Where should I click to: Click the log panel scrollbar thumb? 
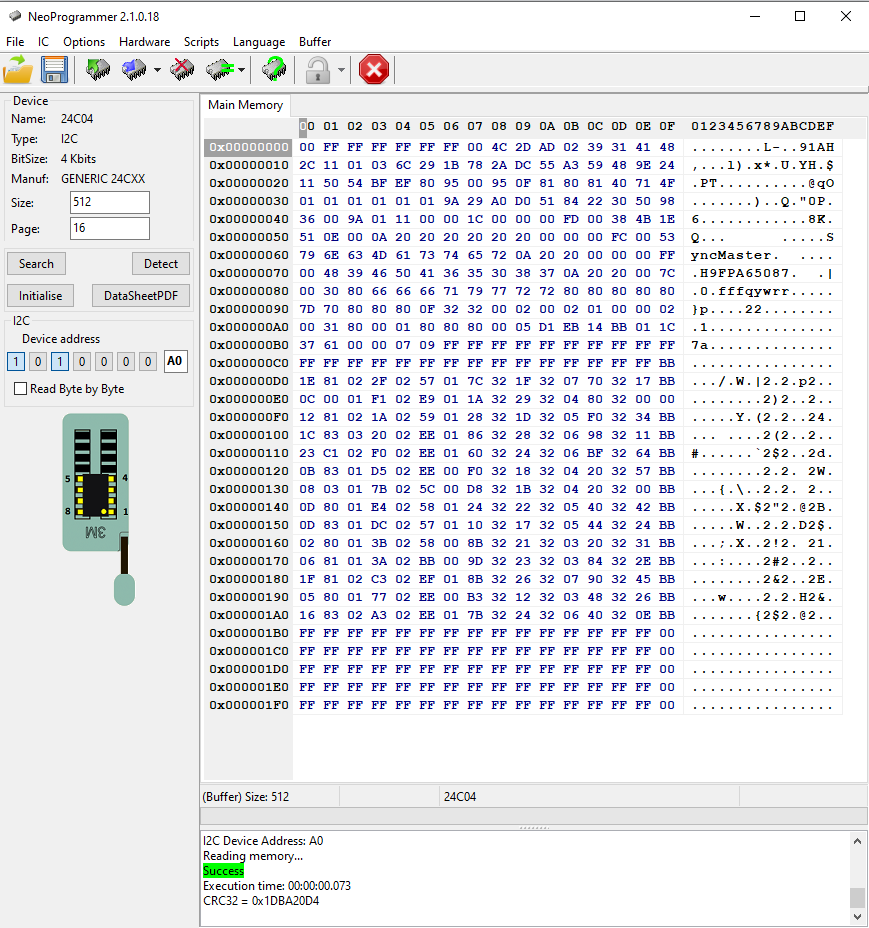[x=857, y=896]
